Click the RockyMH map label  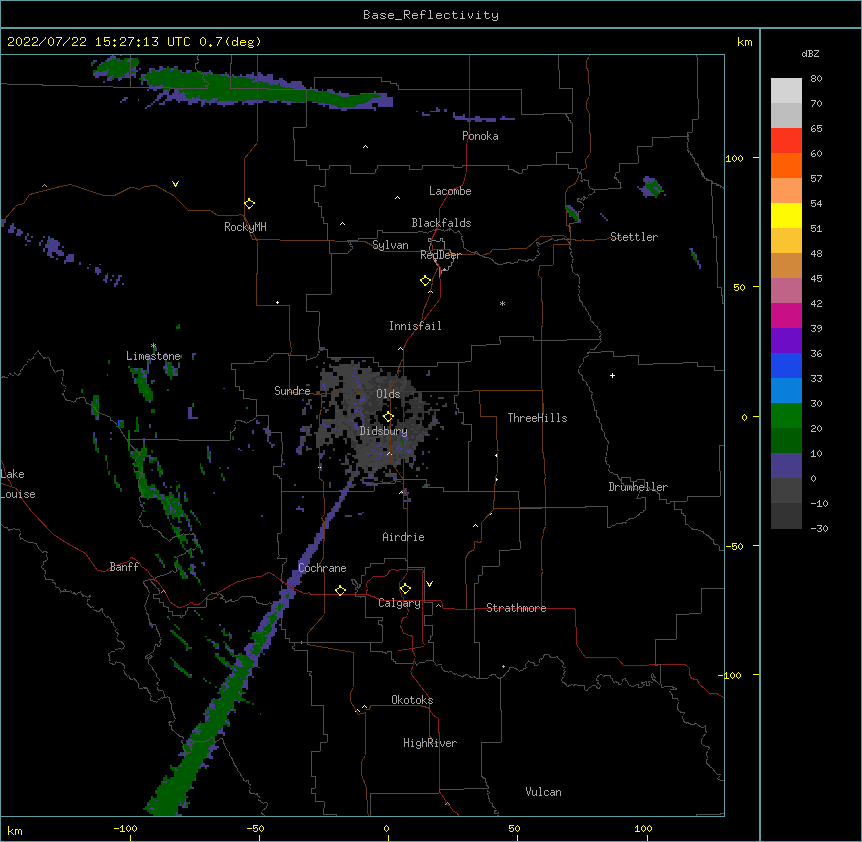(x=245, y=227)
